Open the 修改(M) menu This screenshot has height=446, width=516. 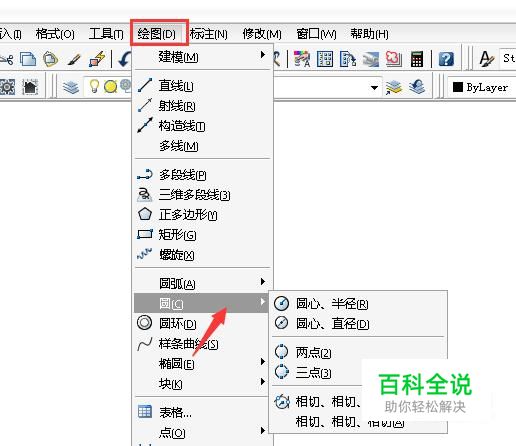262,34
